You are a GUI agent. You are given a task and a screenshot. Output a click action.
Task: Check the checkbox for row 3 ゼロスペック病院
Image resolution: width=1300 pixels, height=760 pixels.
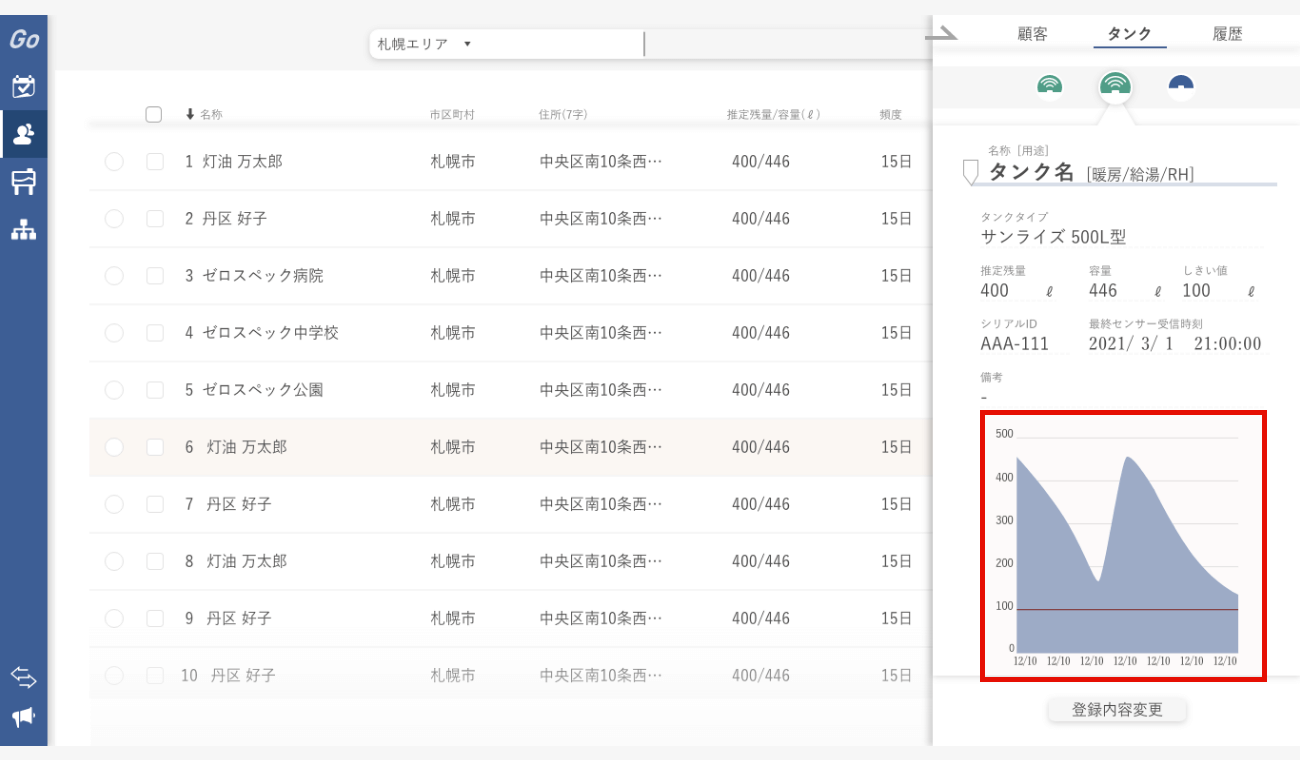point(155,275)
